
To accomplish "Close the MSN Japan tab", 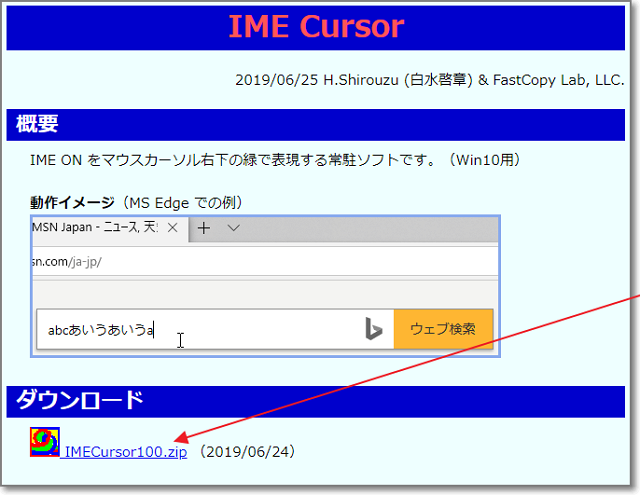I will [172, 228].
